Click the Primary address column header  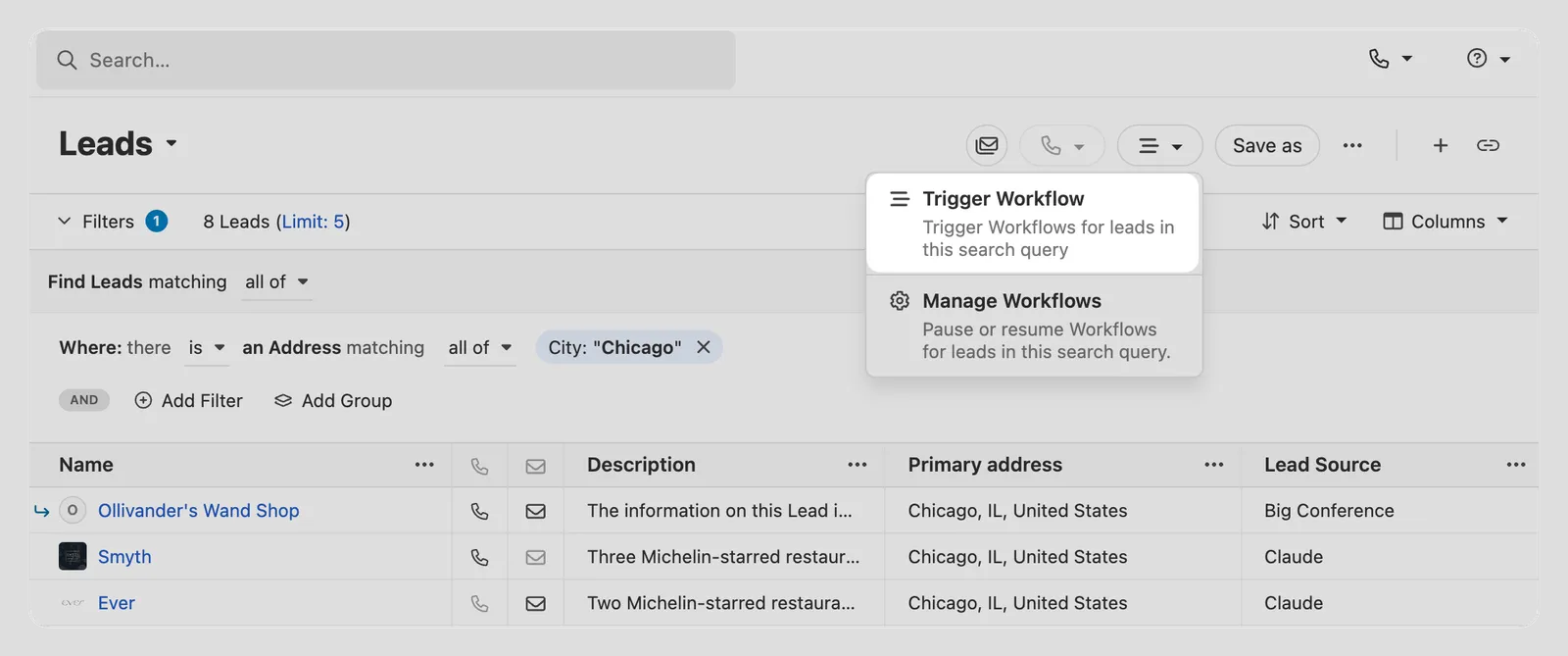point(985,465)
